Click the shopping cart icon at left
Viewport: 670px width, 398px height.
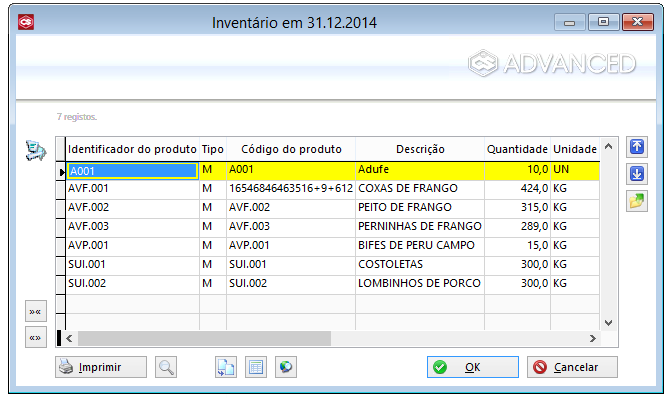(36, 150)
